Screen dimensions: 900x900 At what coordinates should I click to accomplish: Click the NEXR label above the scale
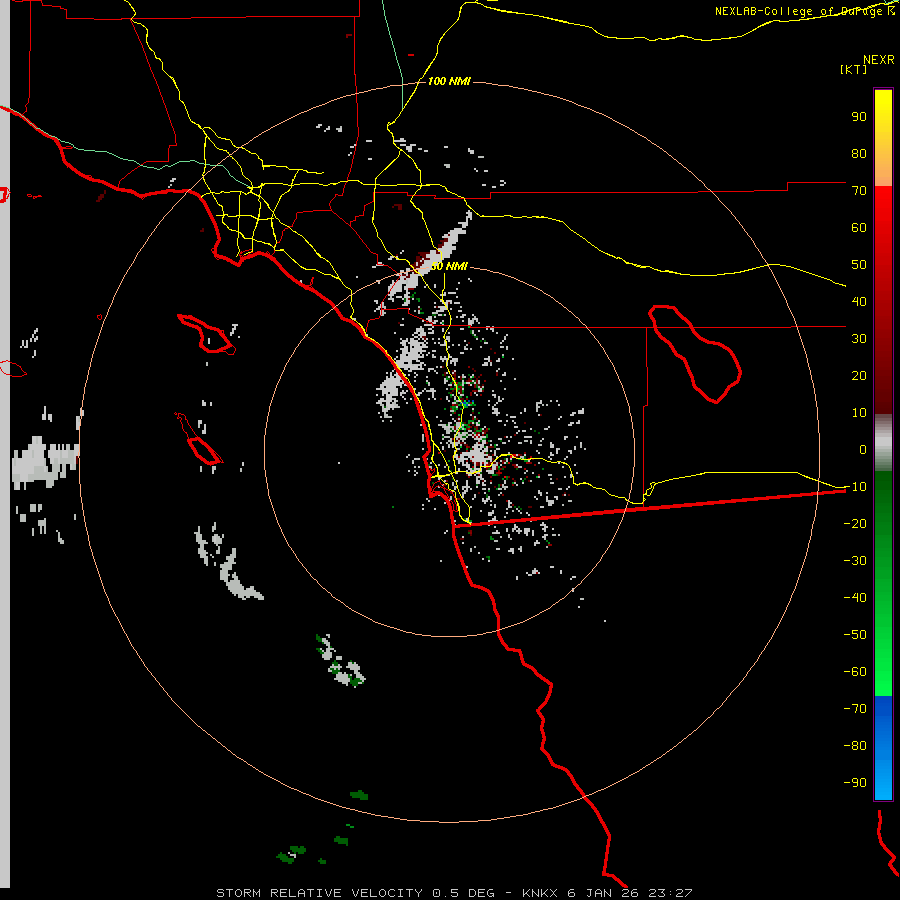[878, 59]
